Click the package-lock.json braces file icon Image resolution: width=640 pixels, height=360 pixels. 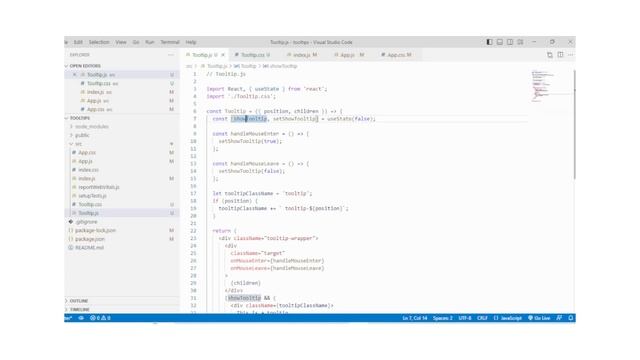point(71,231)
